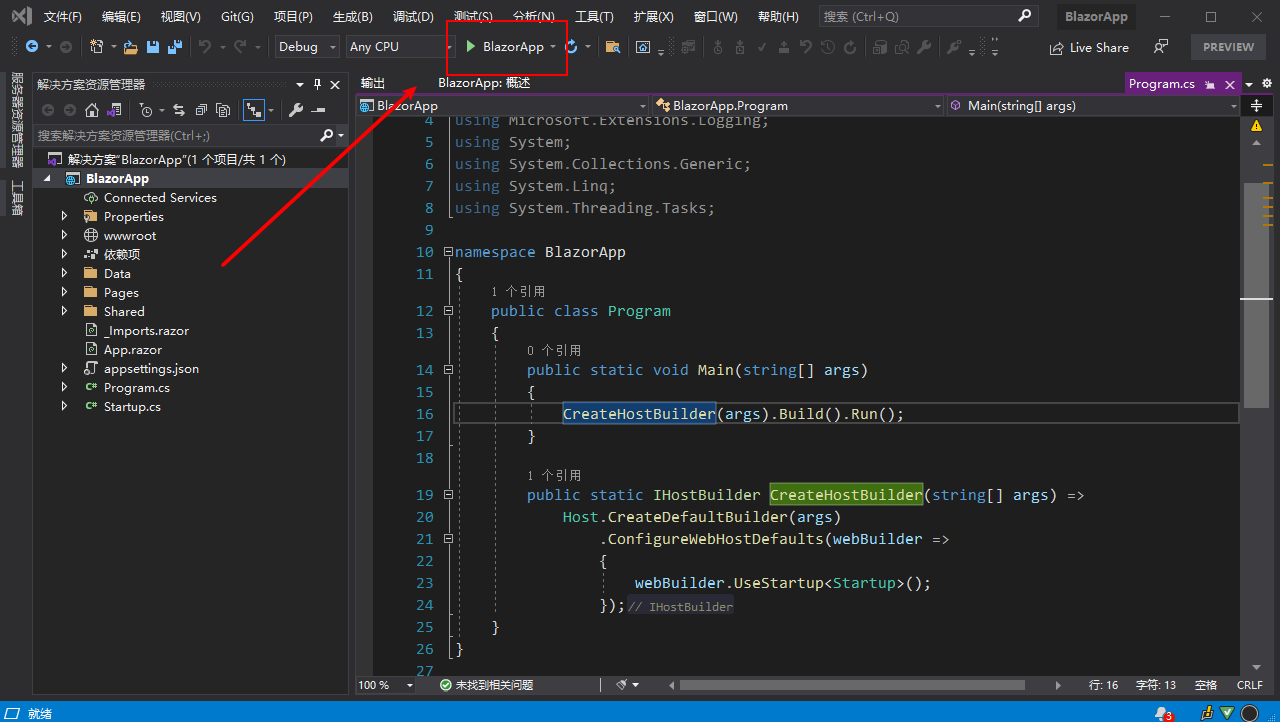The image size is (1280, 722).
Task: Click the editor settings gear near tabs
Action: click(x=1267, y=84)
